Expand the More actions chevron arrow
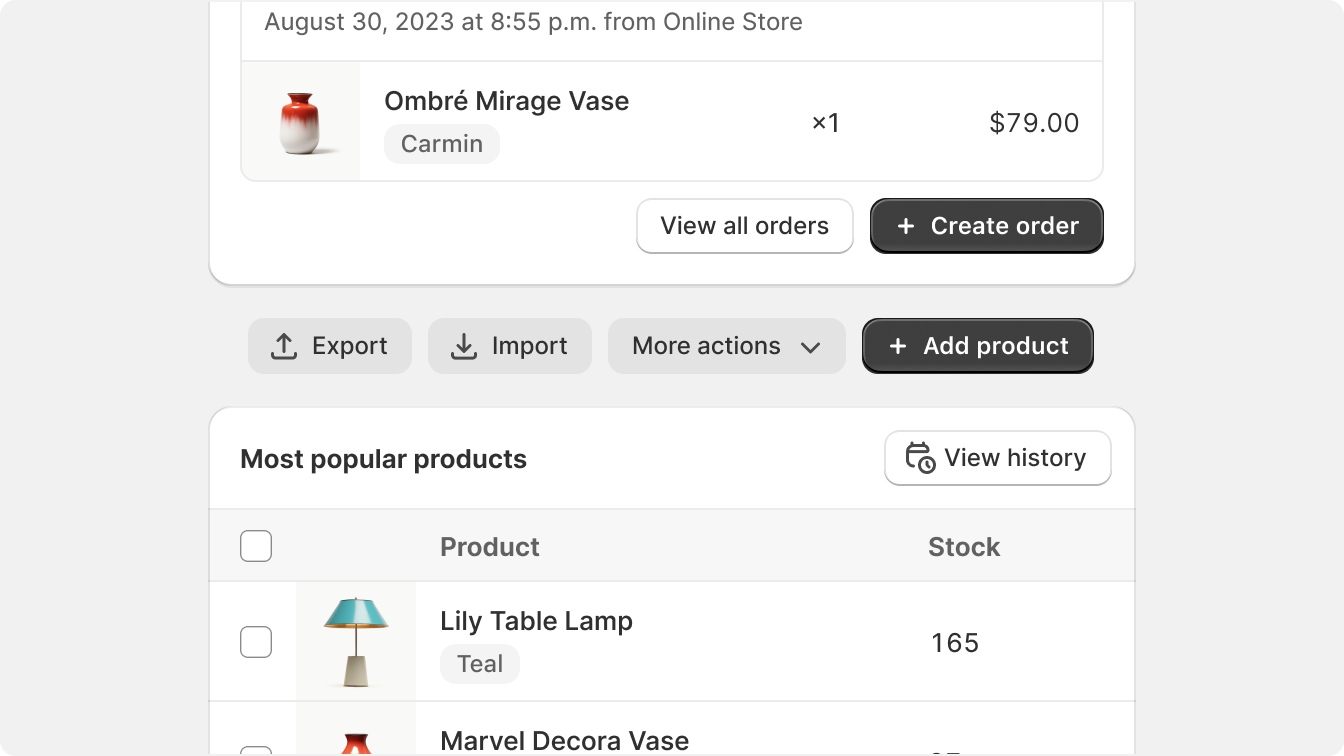Screen dimensions: 1344x756 811,347
